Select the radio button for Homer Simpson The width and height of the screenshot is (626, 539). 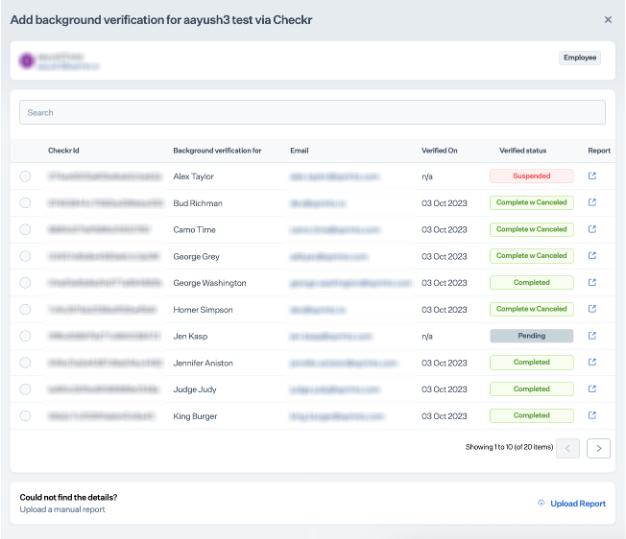[x=25, y=309]
